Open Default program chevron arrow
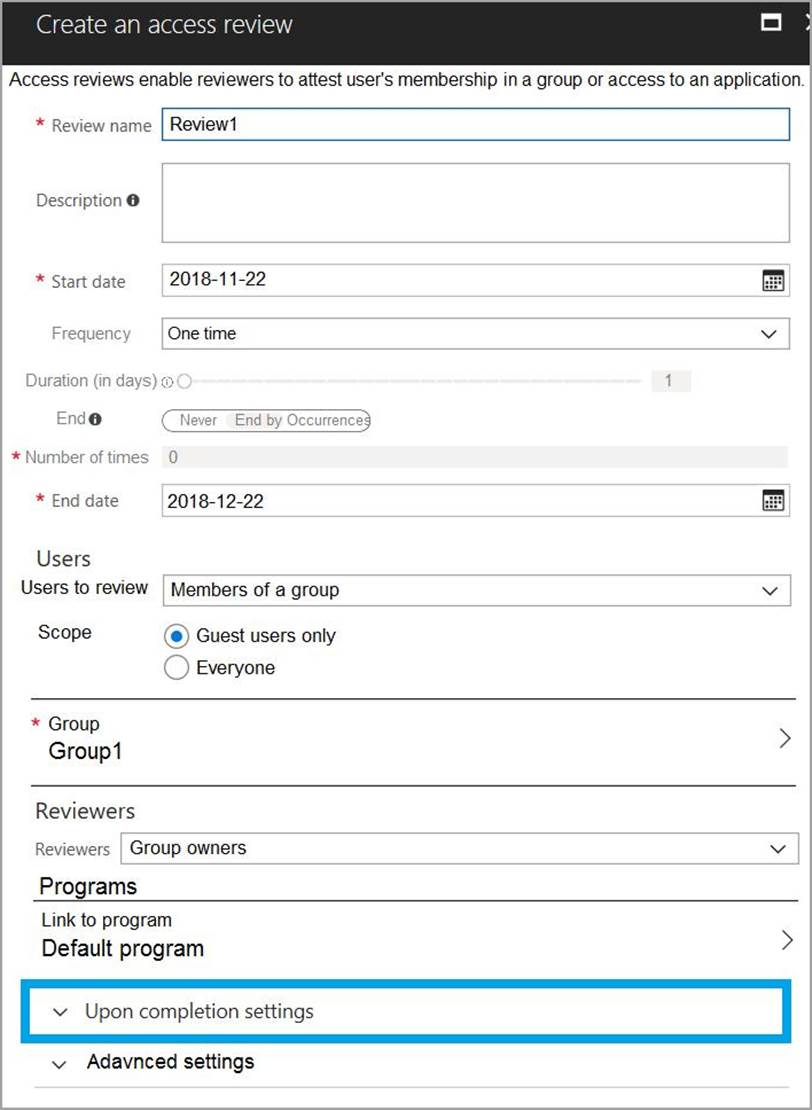The image size is (812, 1110). click(787, 940)
